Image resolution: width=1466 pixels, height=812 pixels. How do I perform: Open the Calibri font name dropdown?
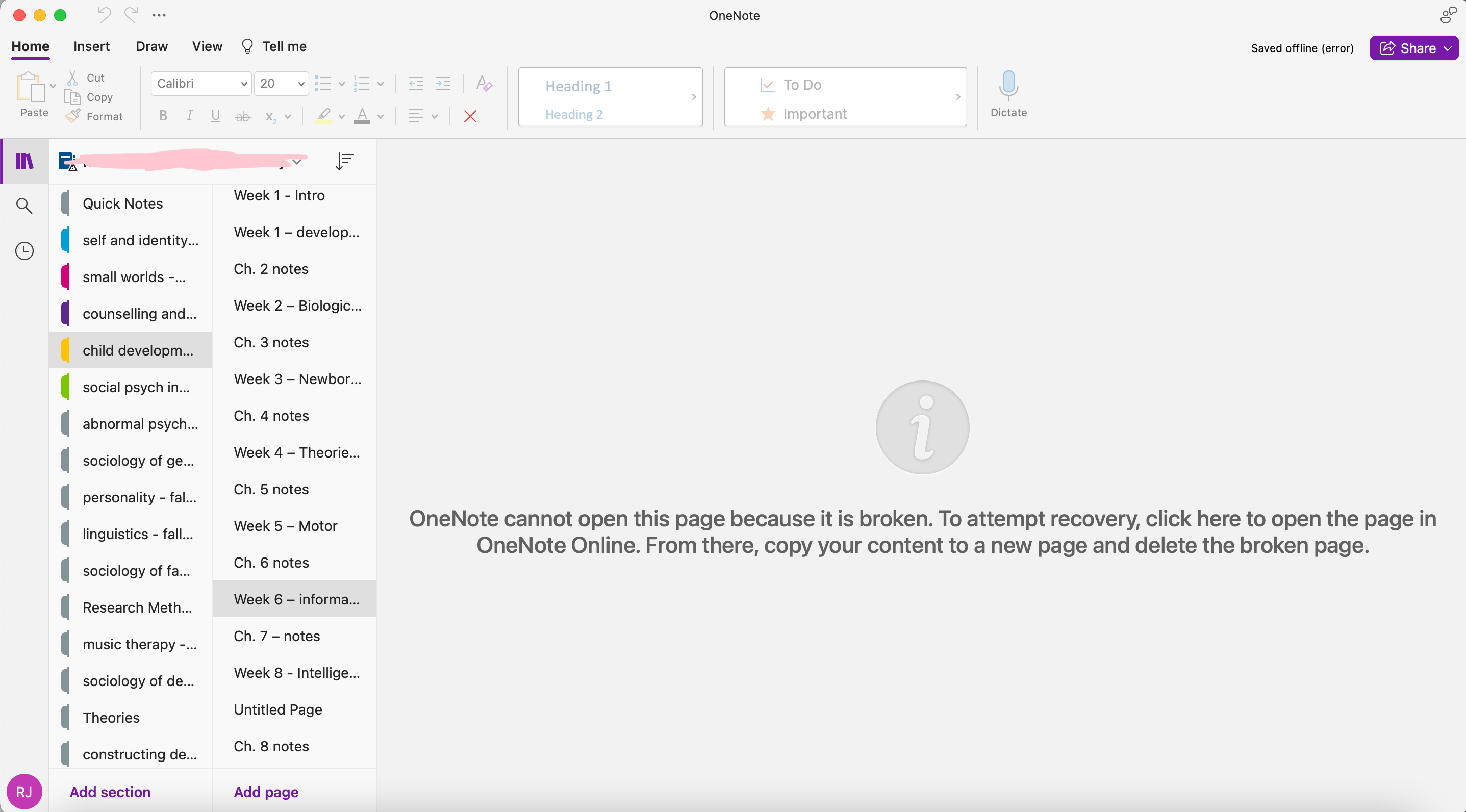[x=244, y=84]
